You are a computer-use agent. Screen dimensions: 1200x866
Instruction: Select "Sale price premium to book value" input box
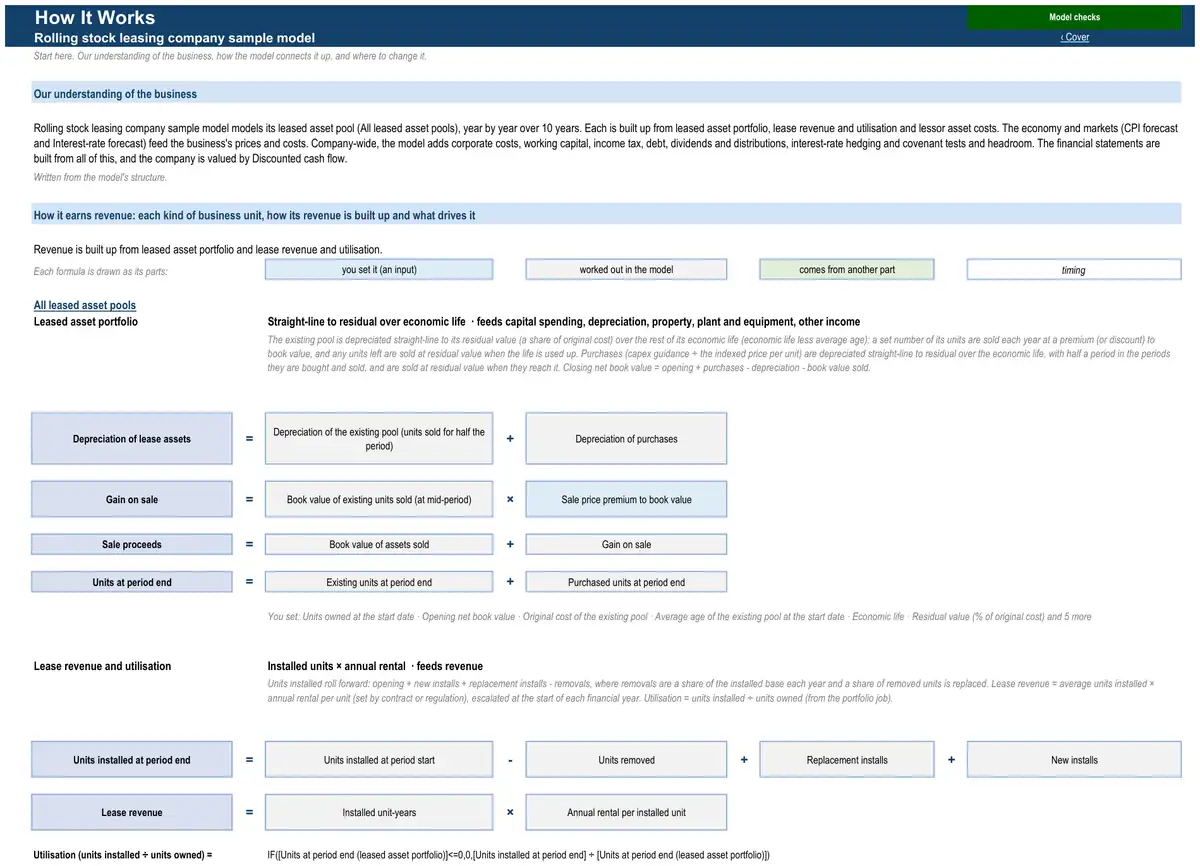tap(626, 499)
